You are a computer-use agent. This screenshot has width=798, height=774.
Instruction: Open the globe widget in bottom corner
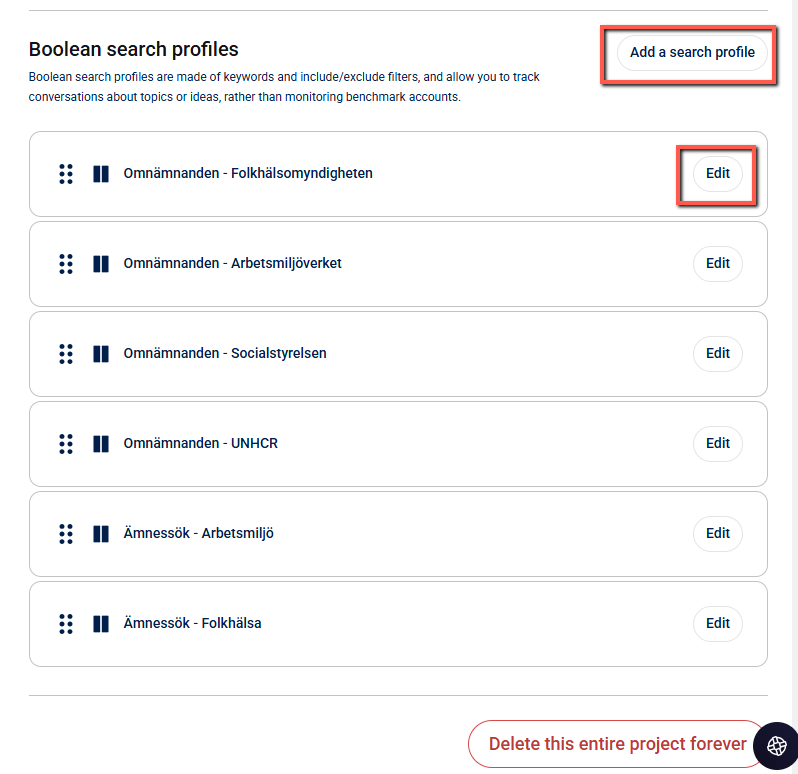coord(776,746)
